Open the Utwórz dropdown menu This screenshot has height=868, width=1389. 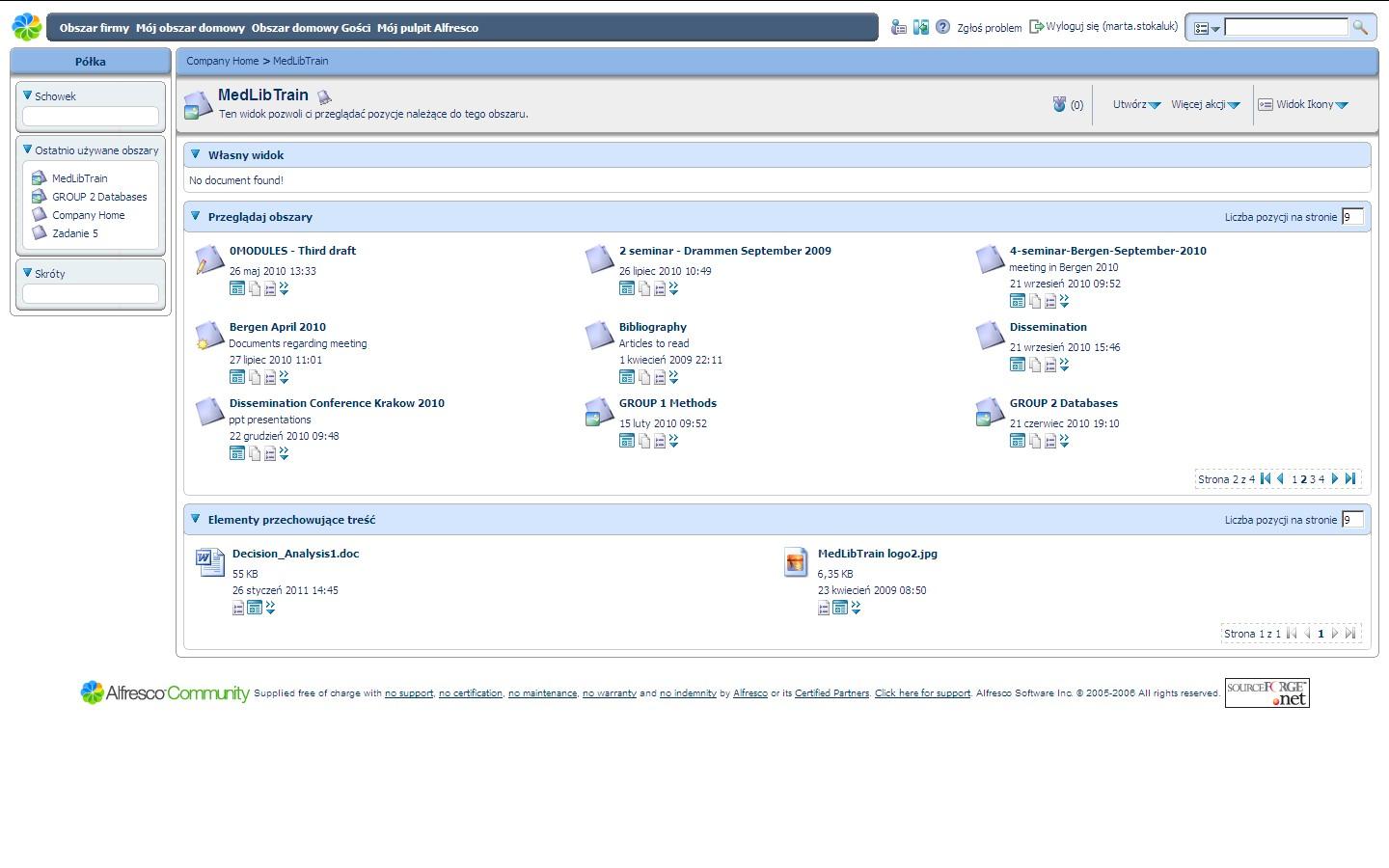1136,104
